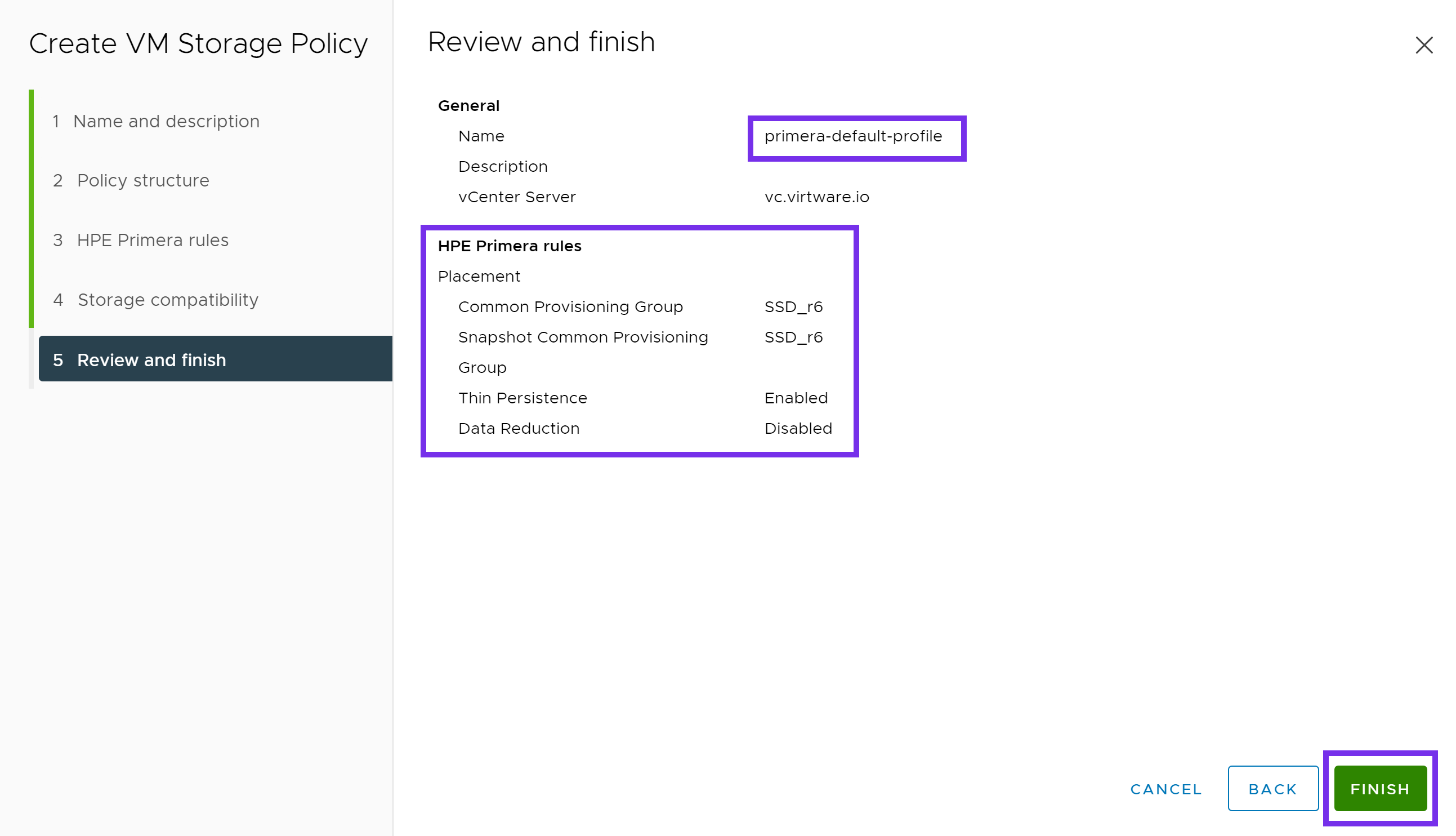Click the General section heading
This screenshot has height=836, width=1456.
click(468, 106)
